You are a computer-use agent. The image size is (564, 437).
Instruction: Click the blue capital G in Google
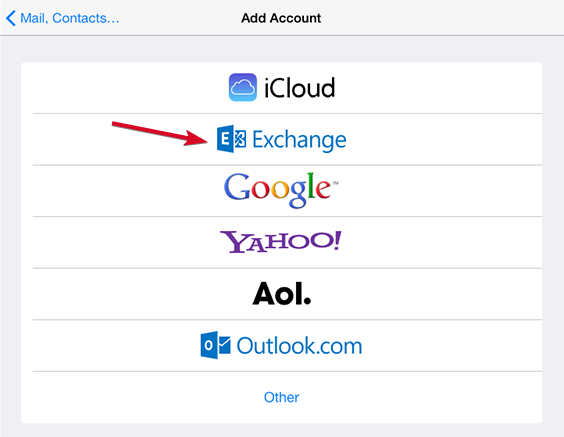coord(237,186)
